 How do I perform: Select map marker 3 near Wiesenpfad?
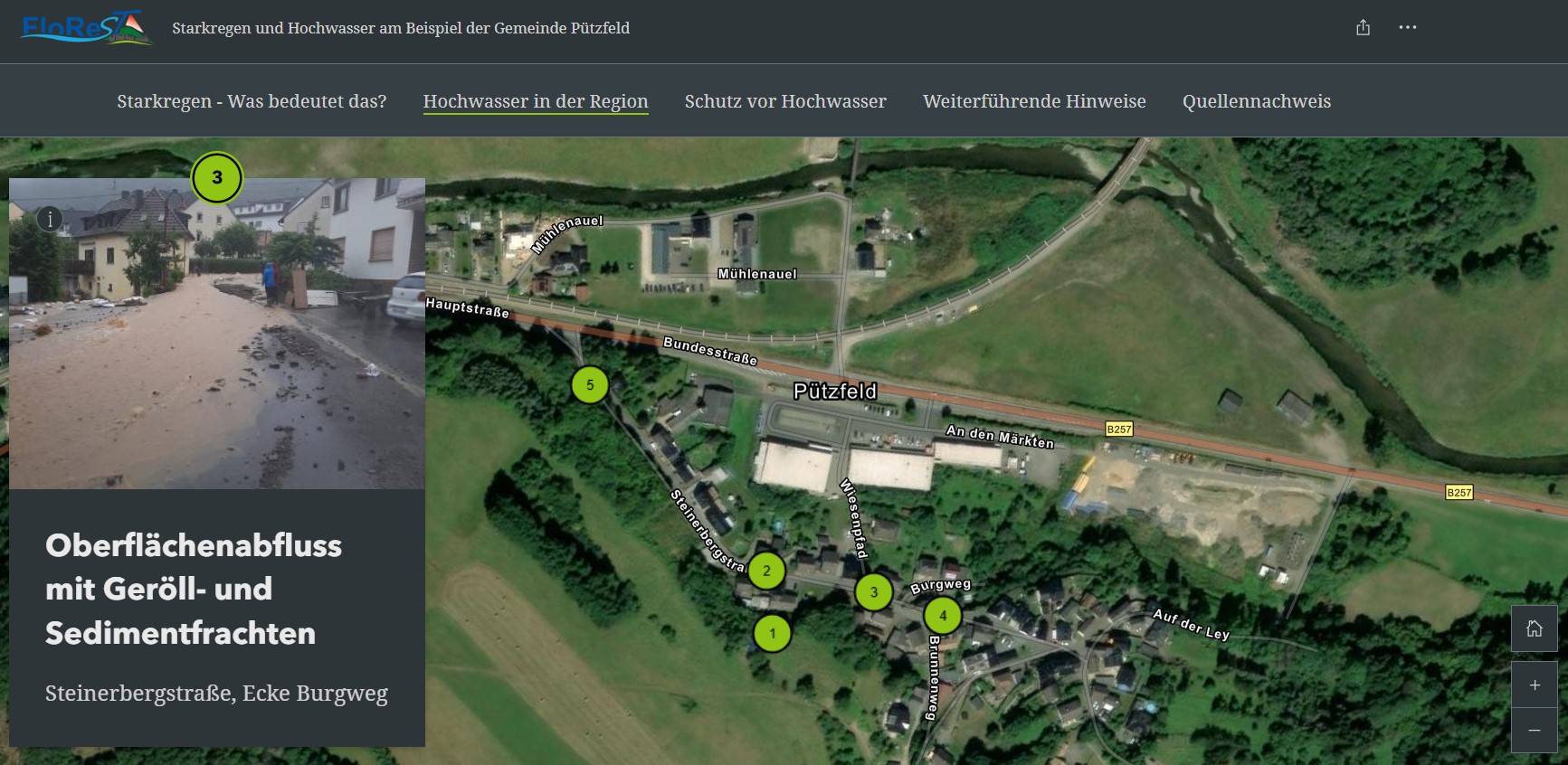click(874, 592)
